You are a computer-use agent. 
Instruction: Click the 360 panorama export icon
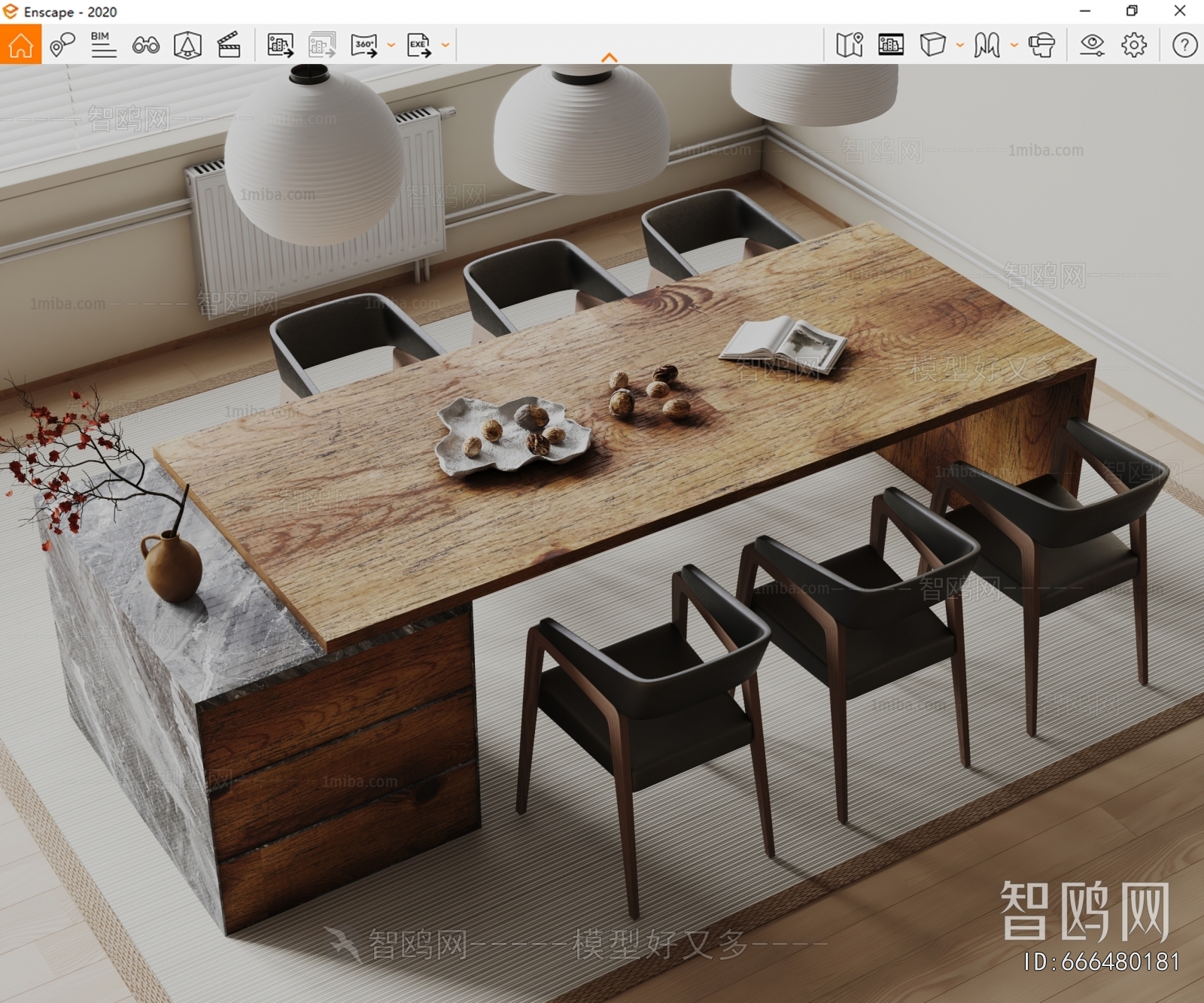click(x=364, y=45)
